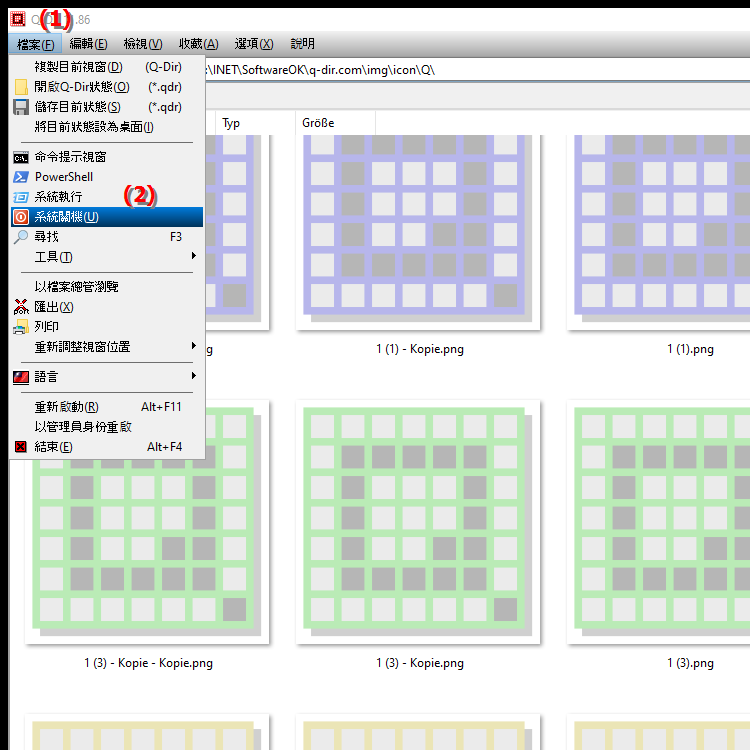Sort by the Größe column header
The height and width of the screenshot is (750, 750).
[x=335, y=123]
